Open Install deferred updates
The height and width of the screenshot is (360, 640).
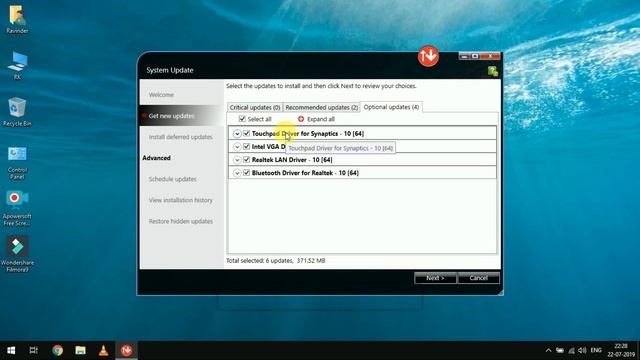point(180,137)
